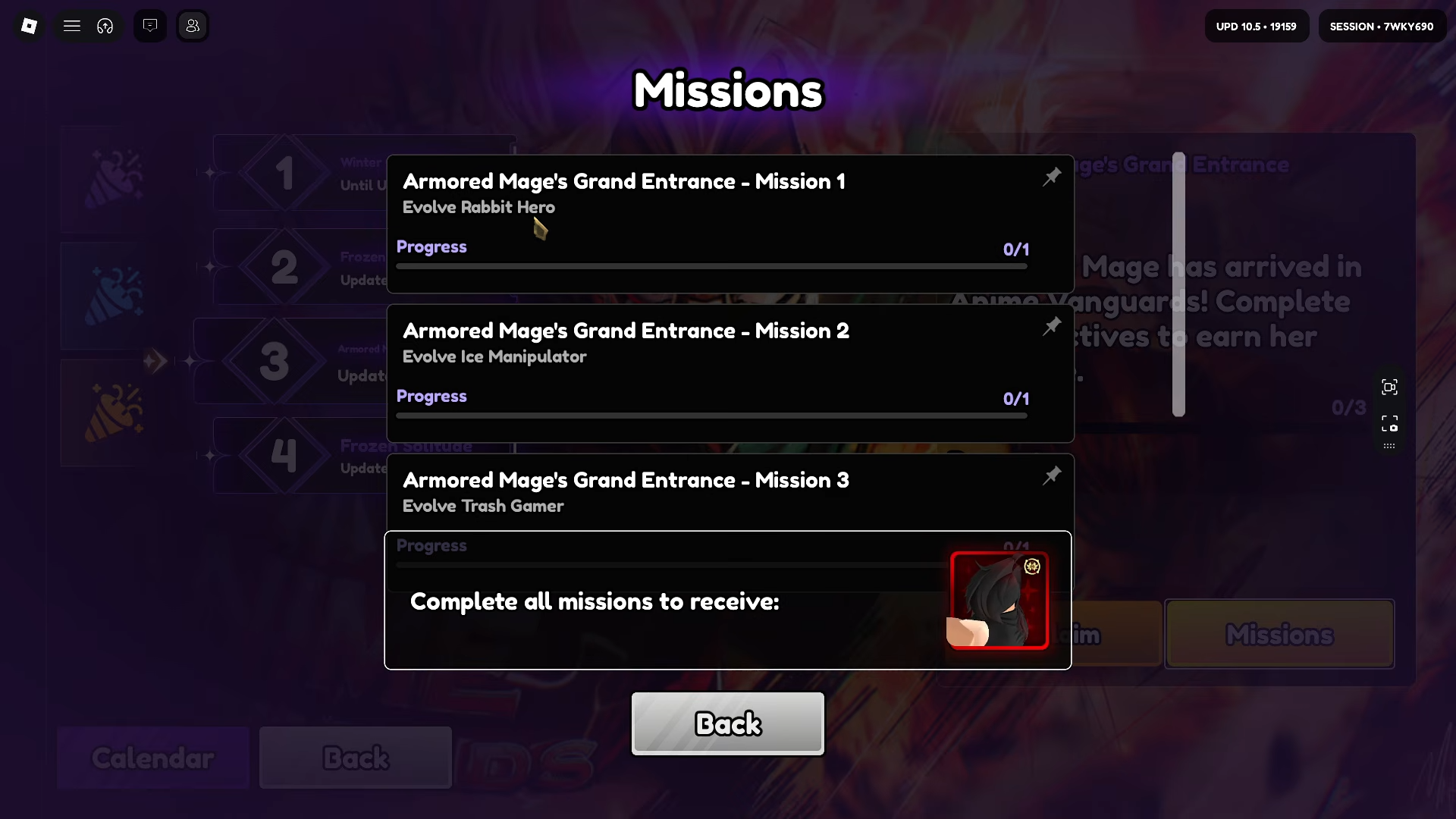Click the Mission 2 title card
The width and height of the screenshot is (1456, 819).
730,373
